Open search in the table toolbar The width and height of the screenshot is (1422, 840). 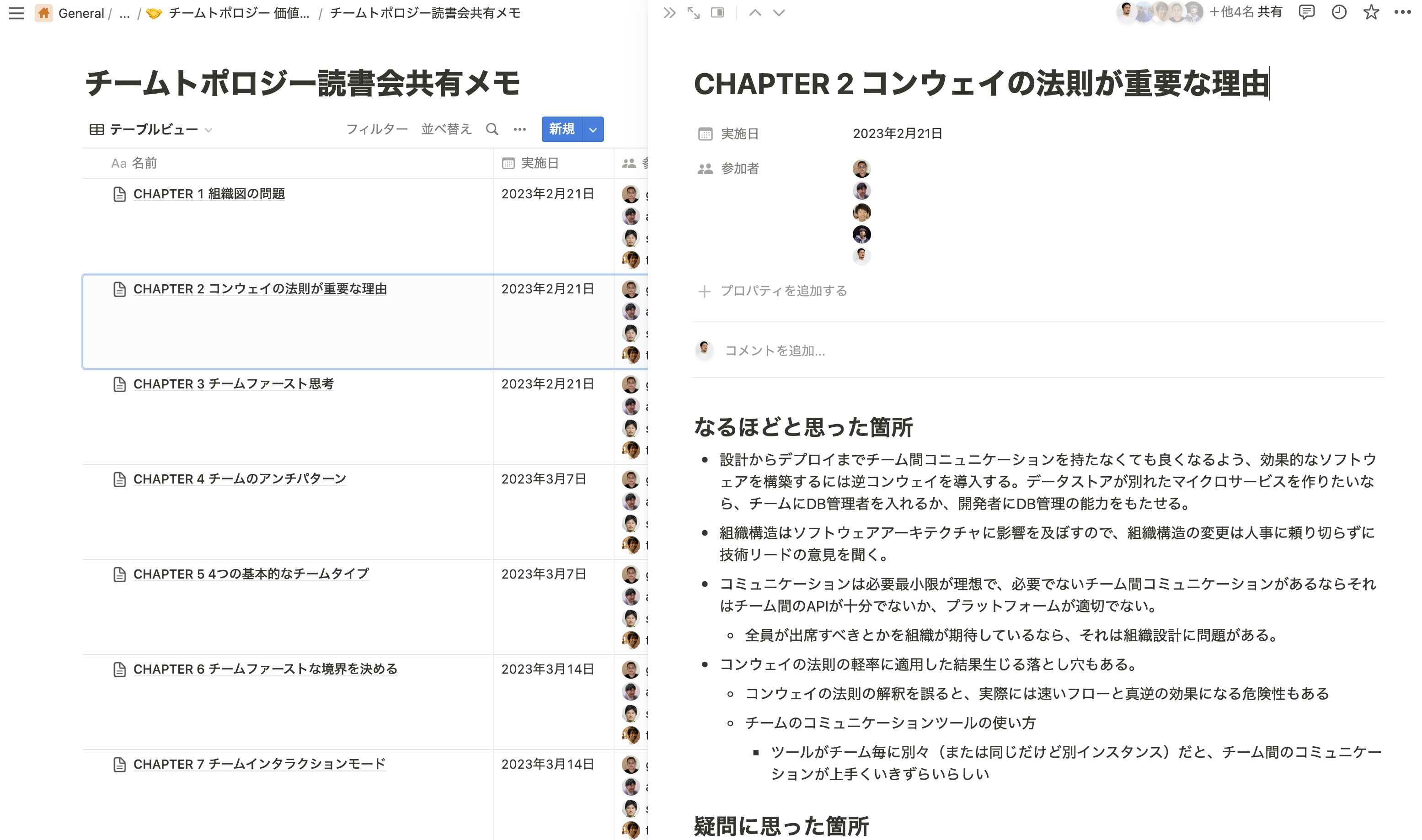492,129
